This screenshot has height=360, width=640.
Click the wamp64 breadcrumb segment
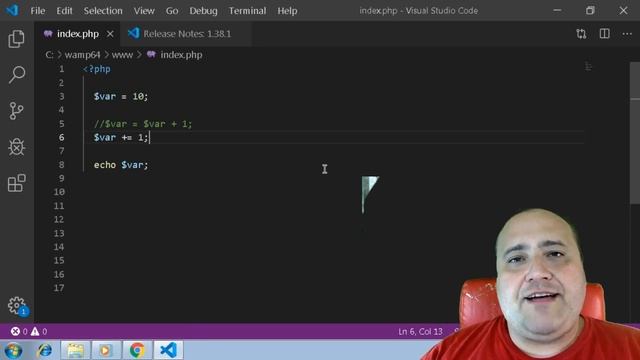point(82,55)
